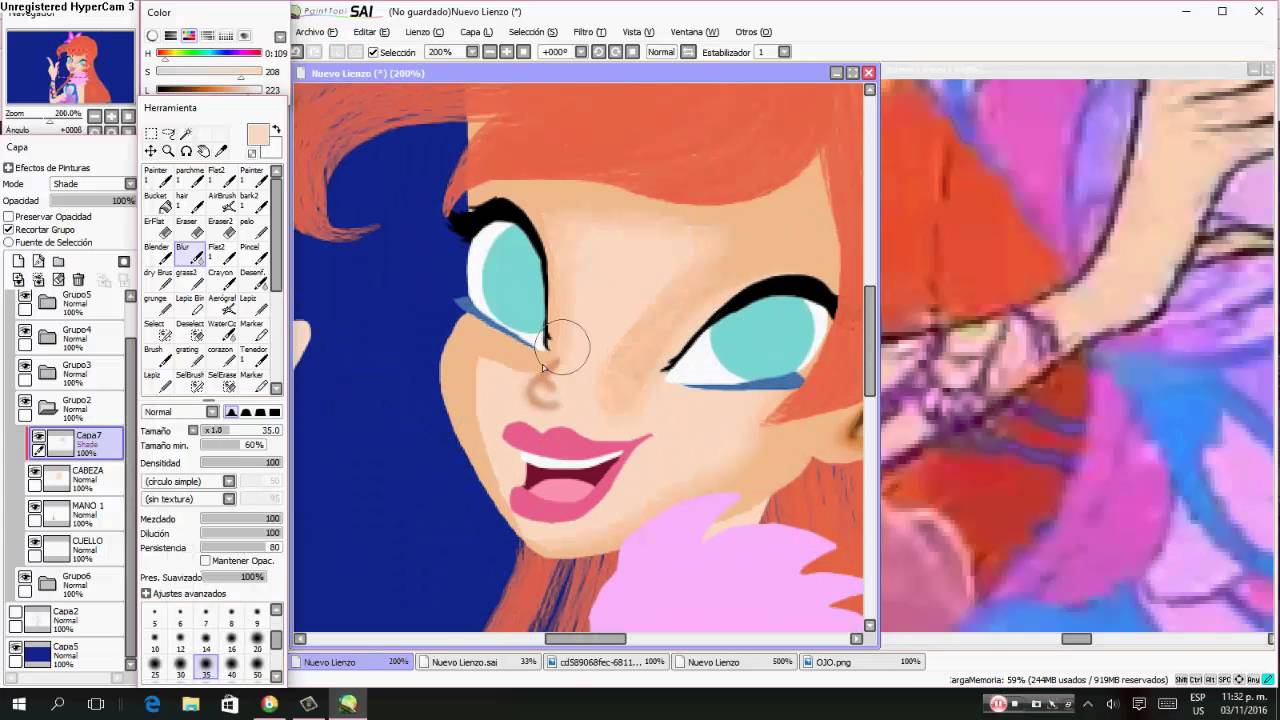
Task: Choose the Blur brush
Action: [x=190, y=253]
